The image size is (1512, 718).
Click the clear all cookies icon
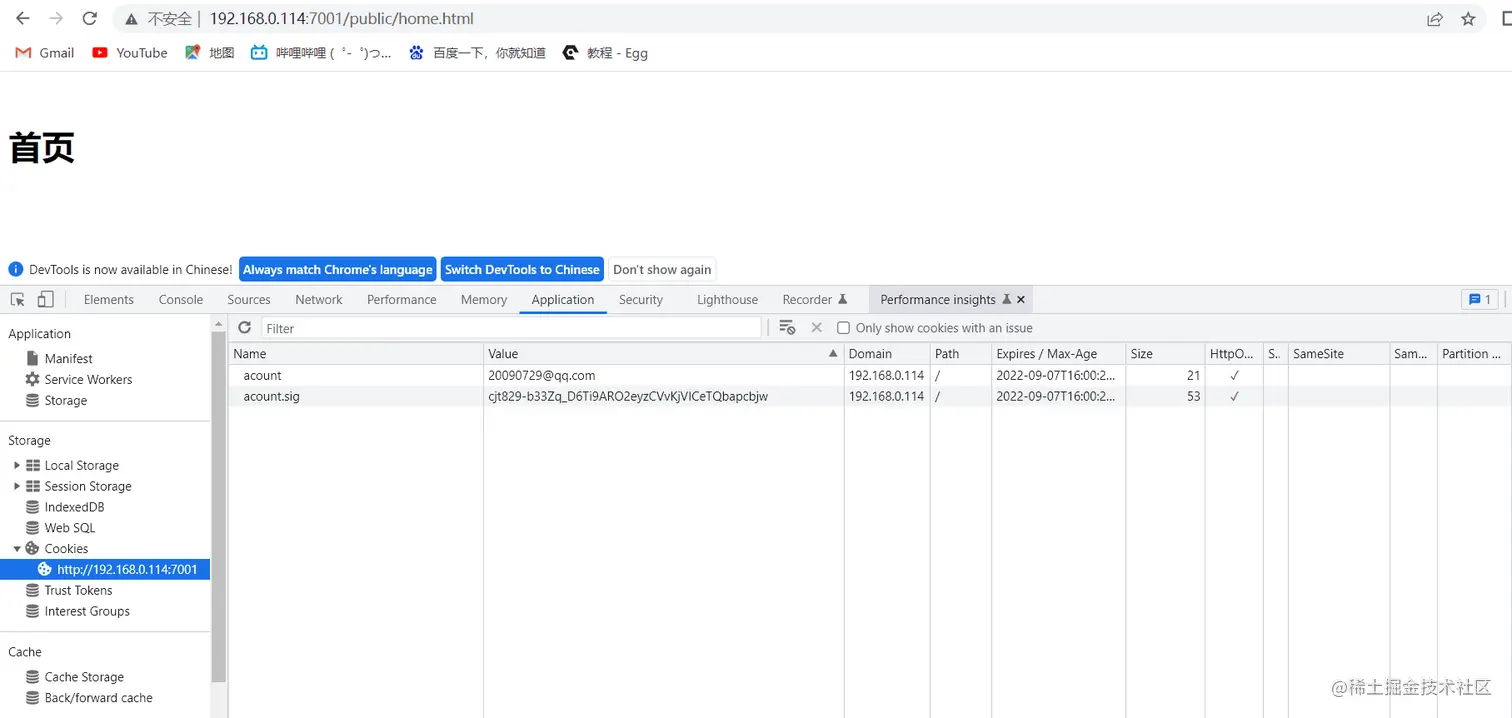point(787,327)
